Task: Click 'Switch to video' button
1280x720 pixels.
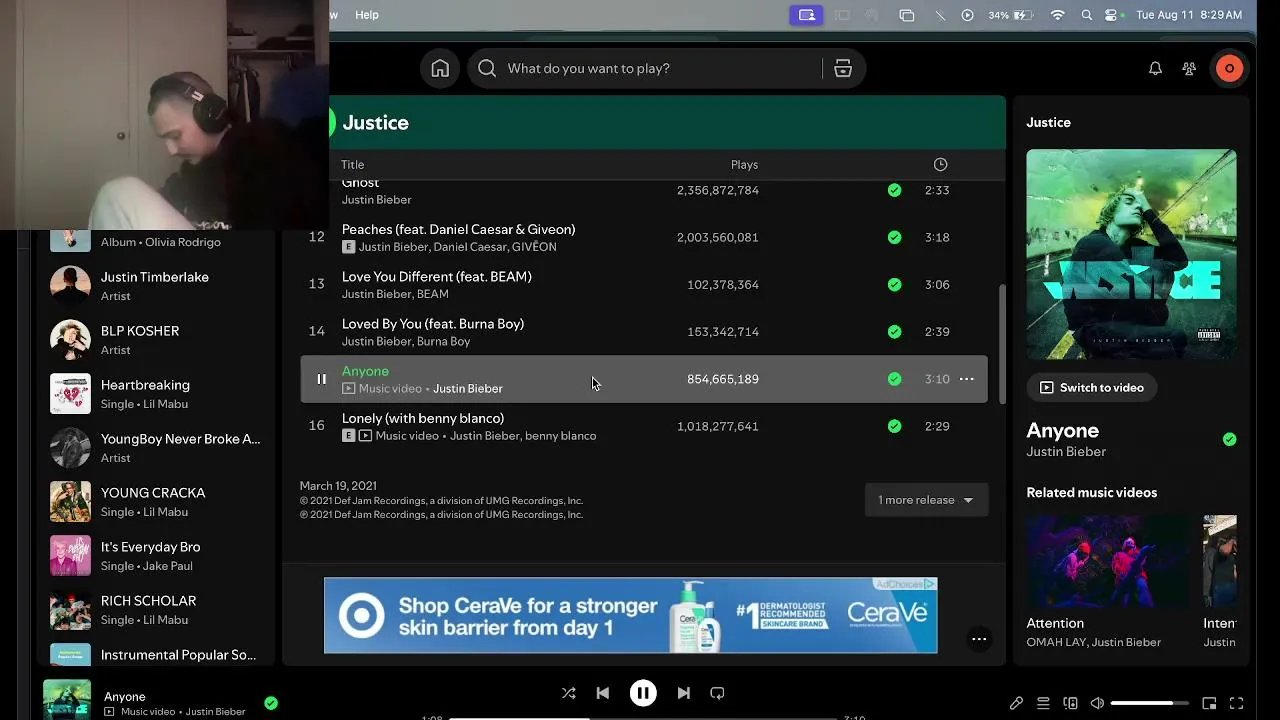Action: tap(1092, 387)
